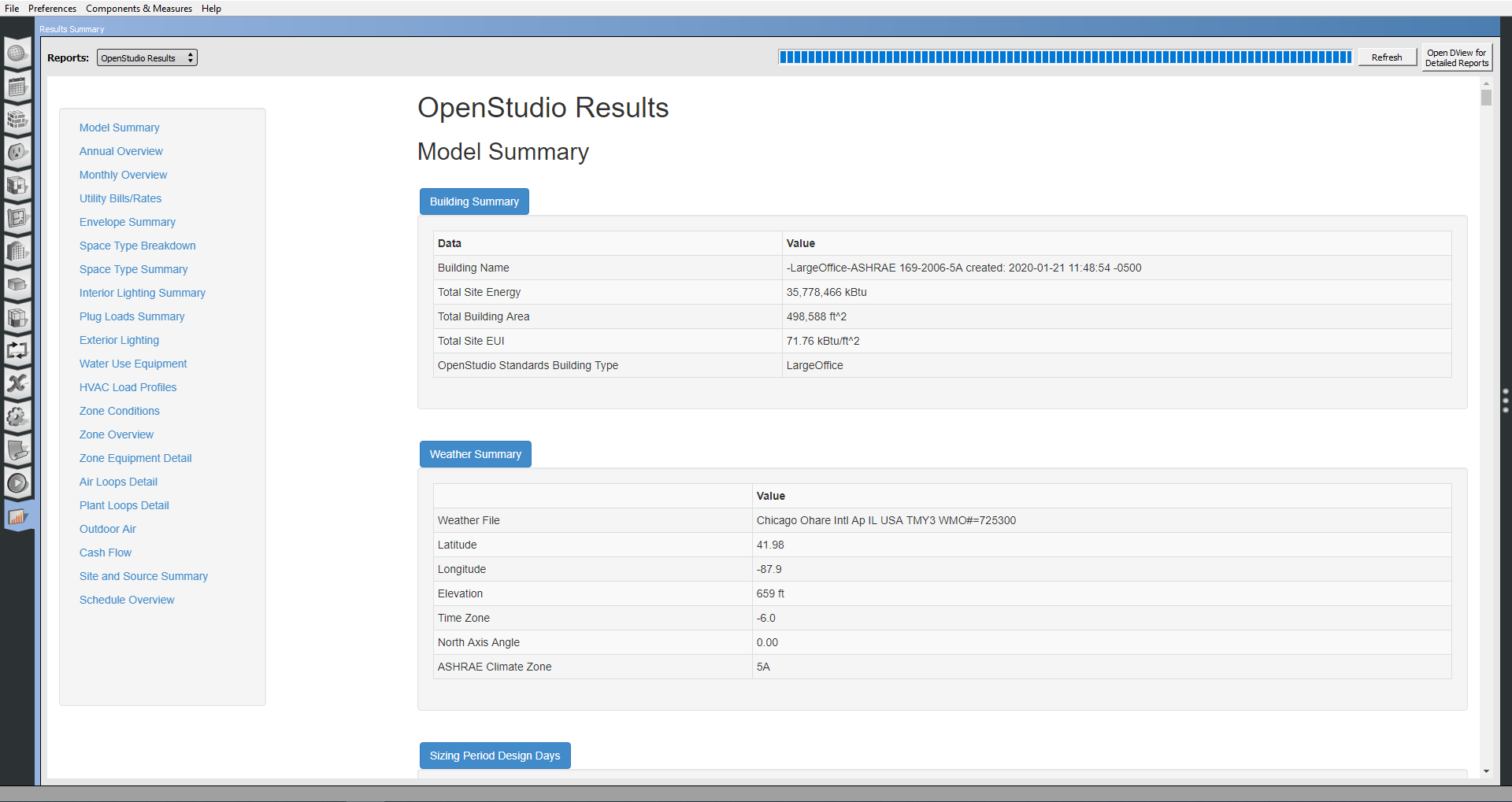This screenshot has width=1512, height=802.
Task: Open the Components & Measures menu
Action: tap(139, 8)
